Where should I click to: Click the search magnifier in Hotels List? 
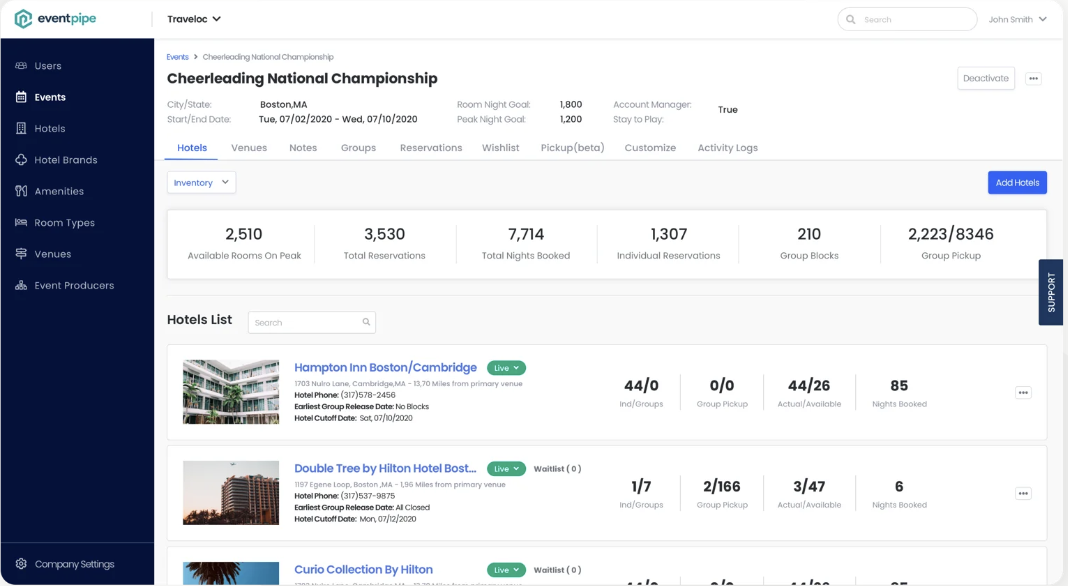coord(366,322)
